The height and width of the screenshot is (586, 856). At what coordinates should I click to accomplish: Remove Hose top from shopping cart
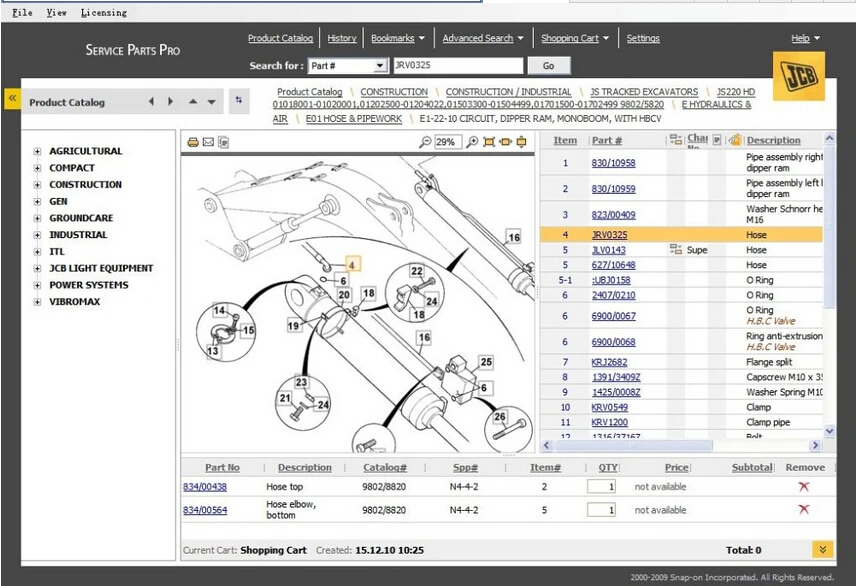[804, 486]
